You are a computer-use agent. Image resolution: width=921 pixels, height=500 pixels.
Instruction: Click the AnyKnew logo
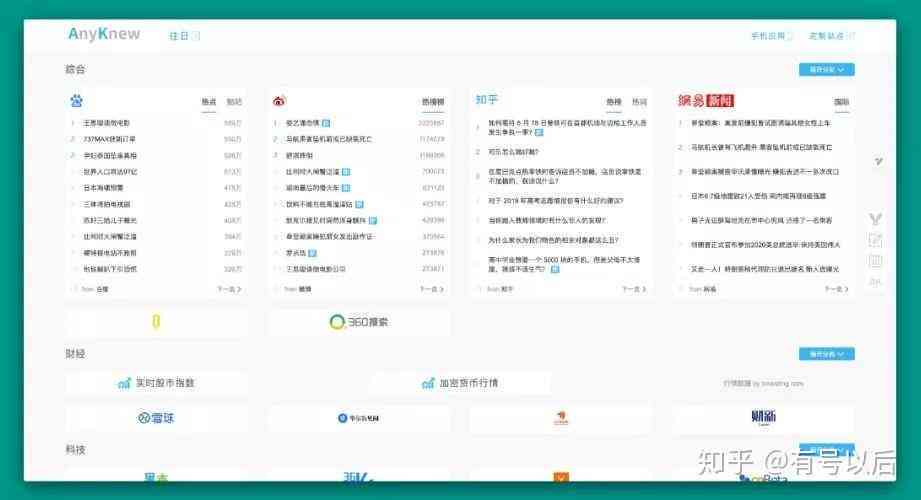pyautogui.click(x=104, y=34)
